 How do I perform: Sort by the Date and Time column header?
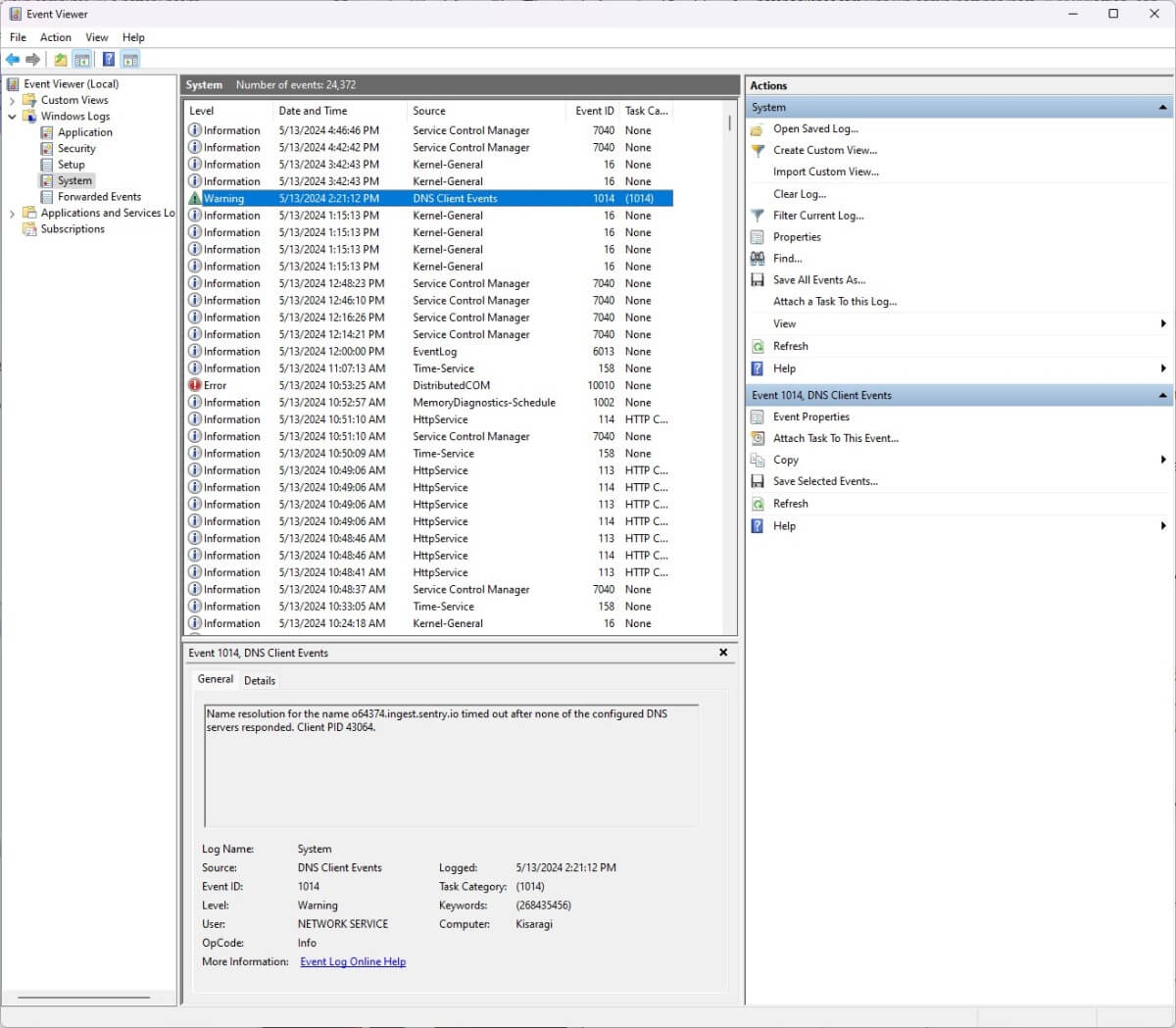(339, 111)
